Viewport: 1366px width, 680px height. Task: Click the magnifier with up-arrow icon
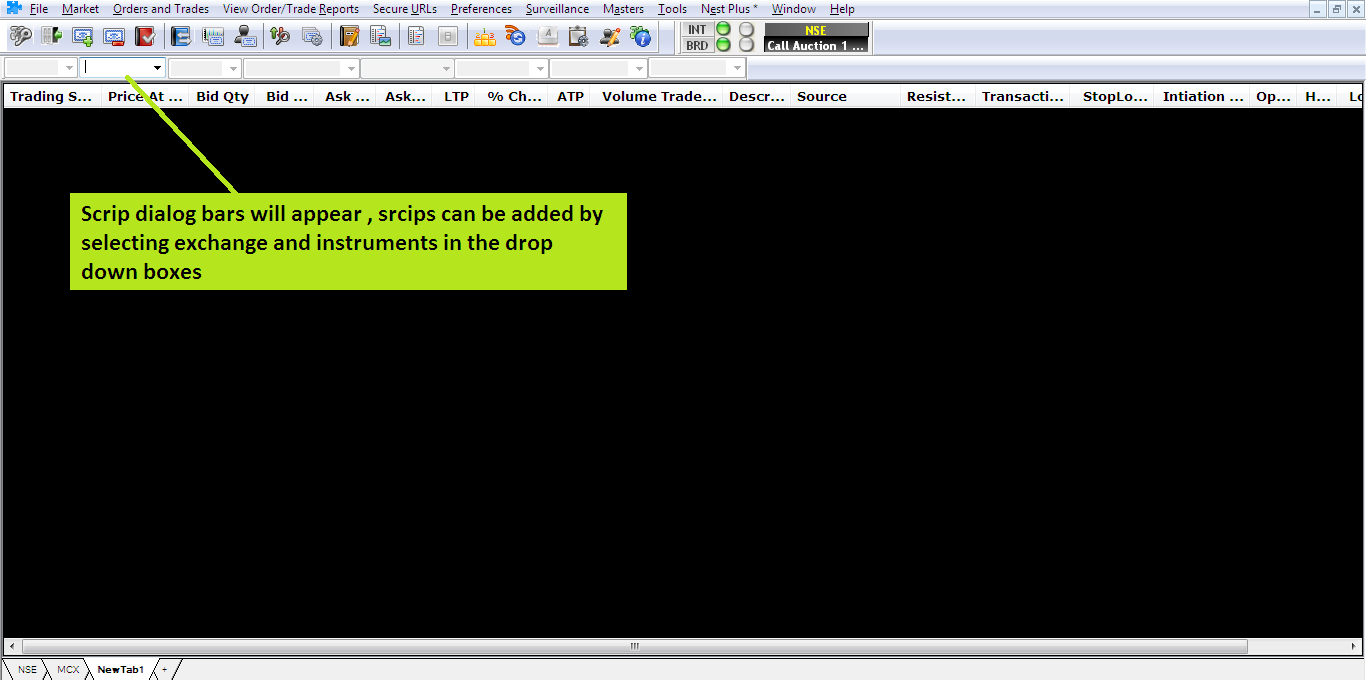(x=281, y=37)
